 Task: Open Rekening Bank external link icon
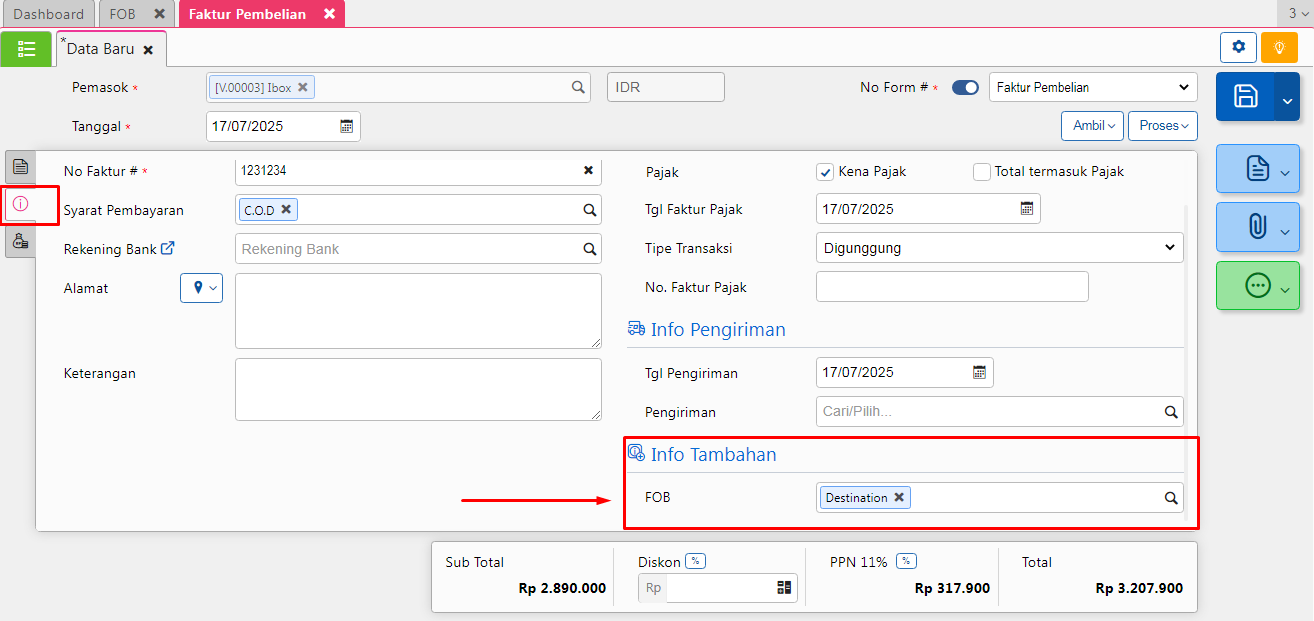point(168,248)
